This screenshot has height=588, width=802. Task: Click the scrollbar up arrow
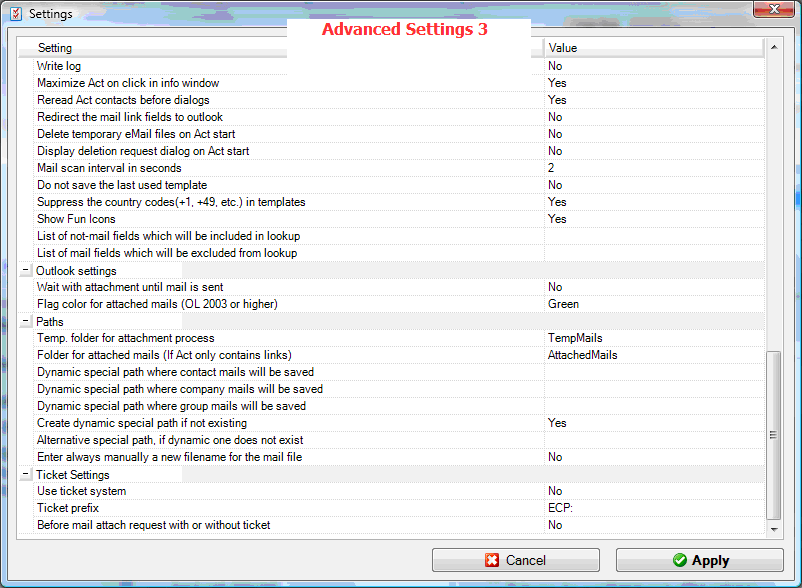[773, 47]
